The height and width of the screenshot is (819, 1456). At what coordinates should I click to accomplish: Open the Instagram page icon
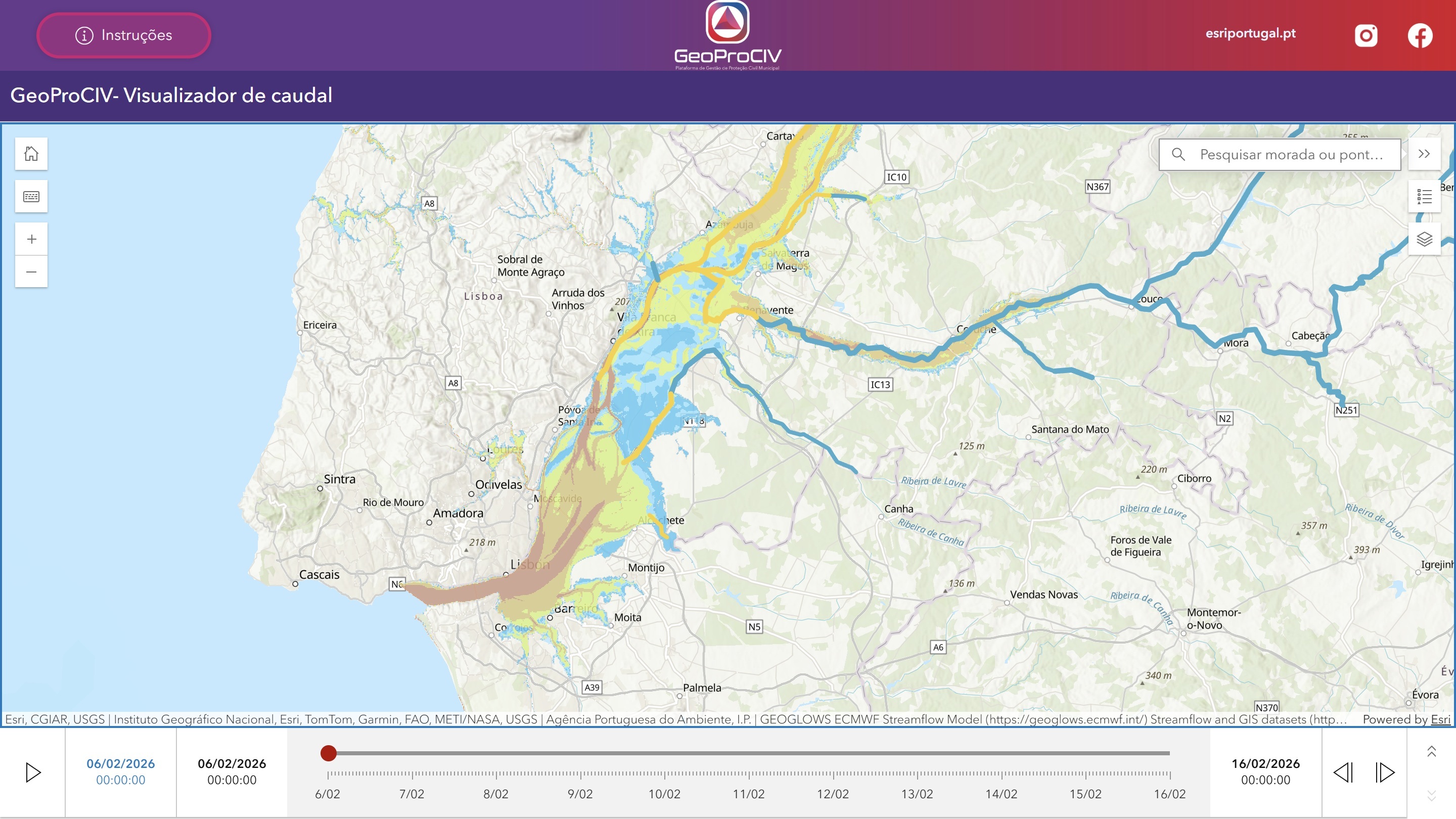[x=1366, y=35]
